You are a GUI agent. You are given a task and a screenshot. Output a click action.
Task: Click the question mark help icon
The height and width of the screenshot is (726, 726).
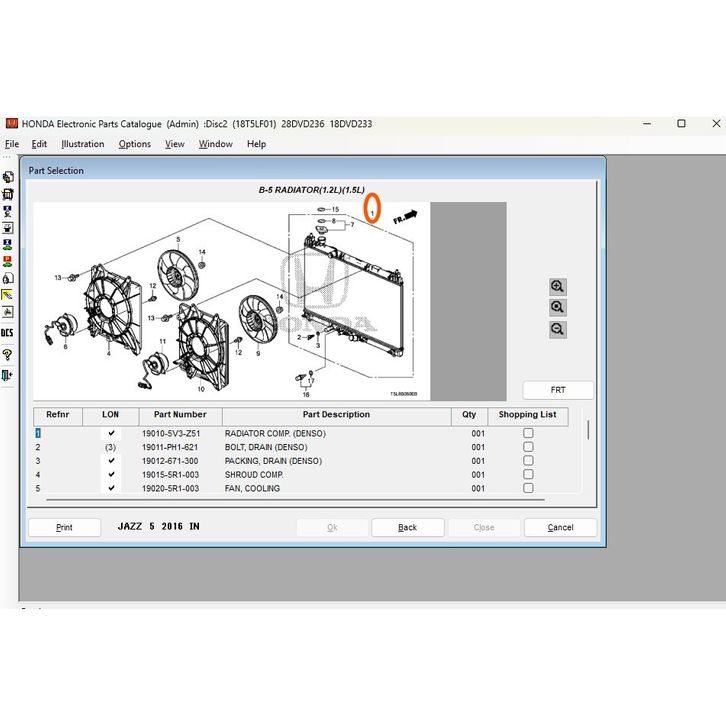(x=7, y=354)
